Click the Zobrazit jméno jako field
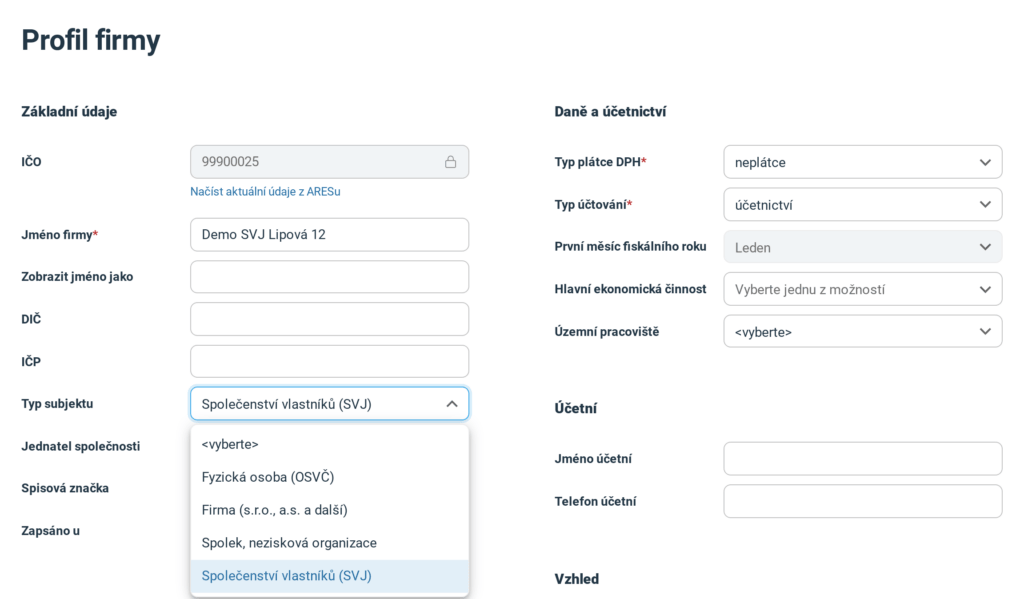Screen dimensions: 1024x599 pos(329,277)
